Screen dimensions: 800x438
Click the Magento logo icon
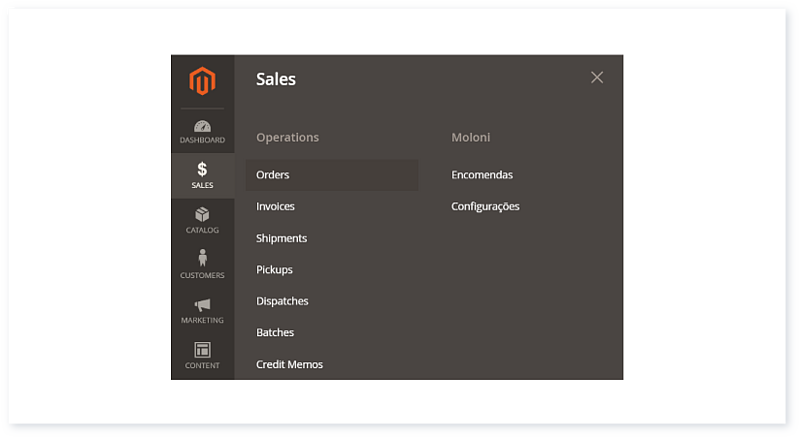coord(203,81)
